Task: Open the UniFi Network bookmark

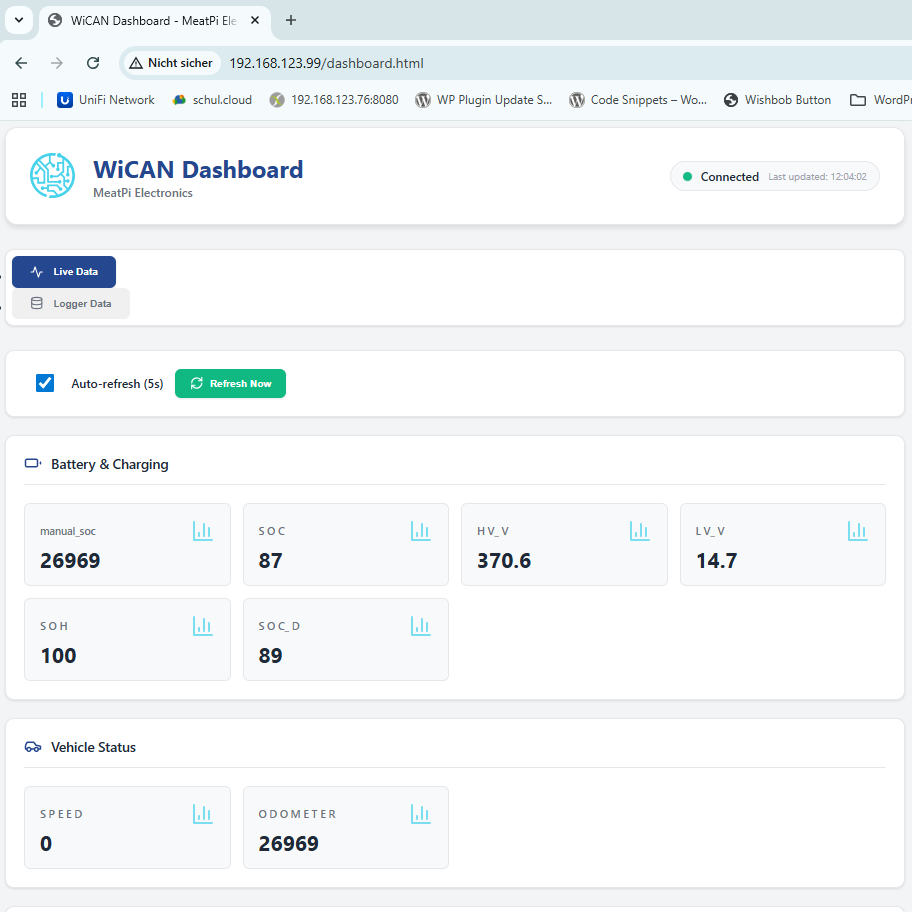Action: [x=104, y=99]
